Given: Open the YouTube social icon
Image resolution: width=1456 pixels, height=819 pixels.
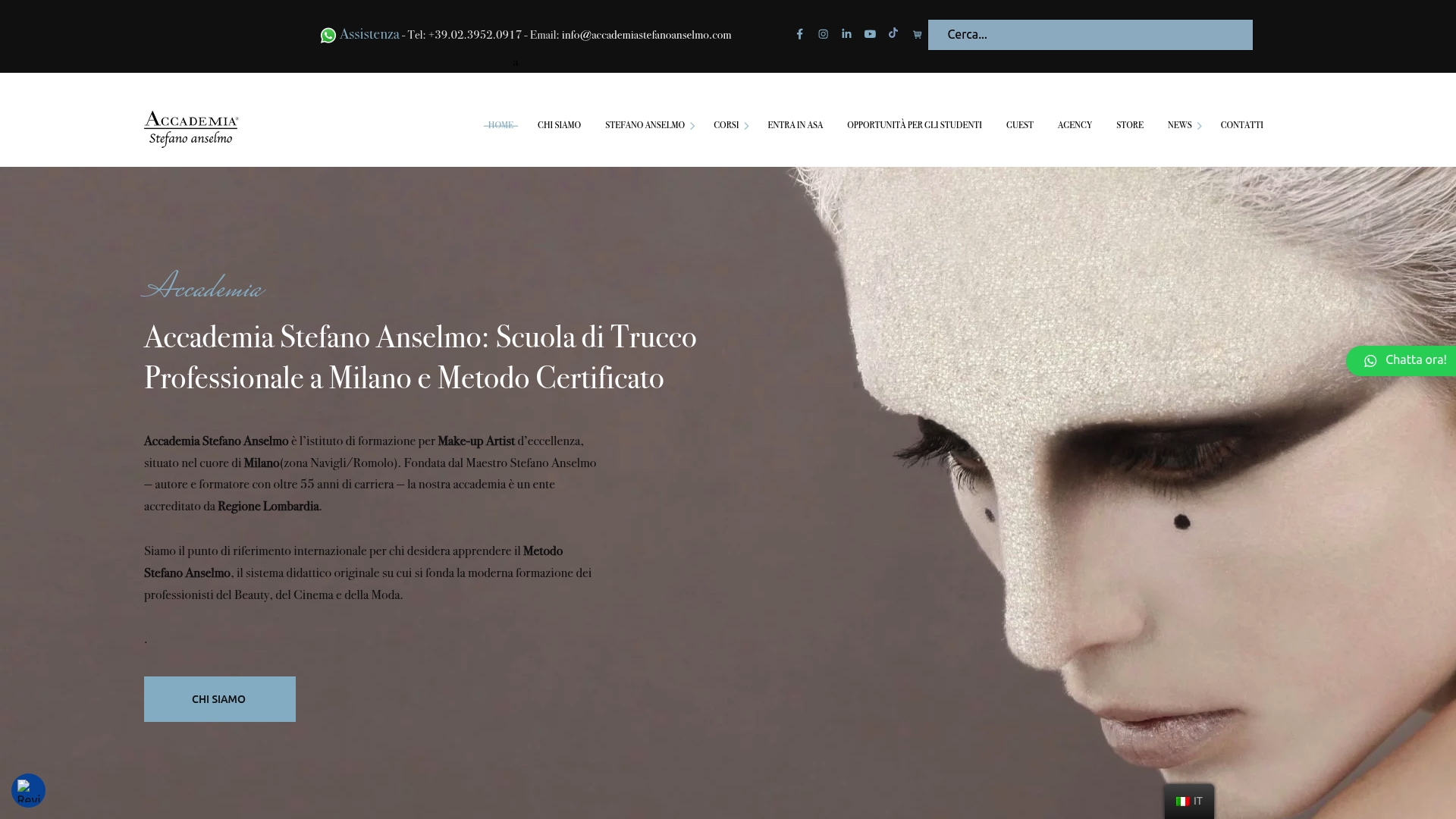Looking at the screenshot, I should point(870,34).
